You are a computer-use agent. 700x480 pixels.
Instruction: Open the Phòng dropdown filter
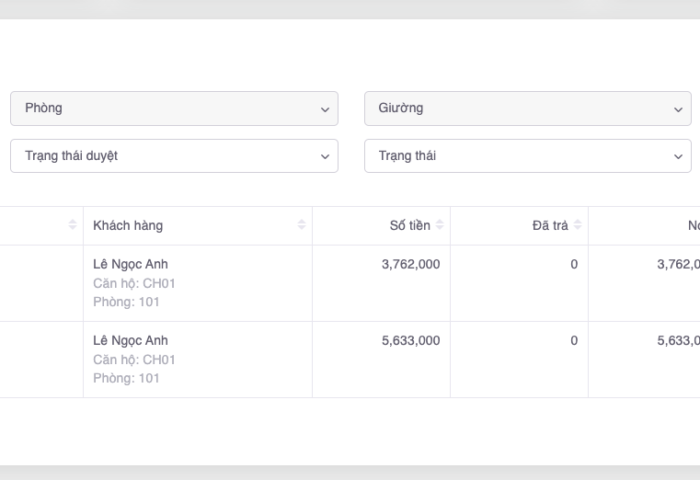coord(174,108)
